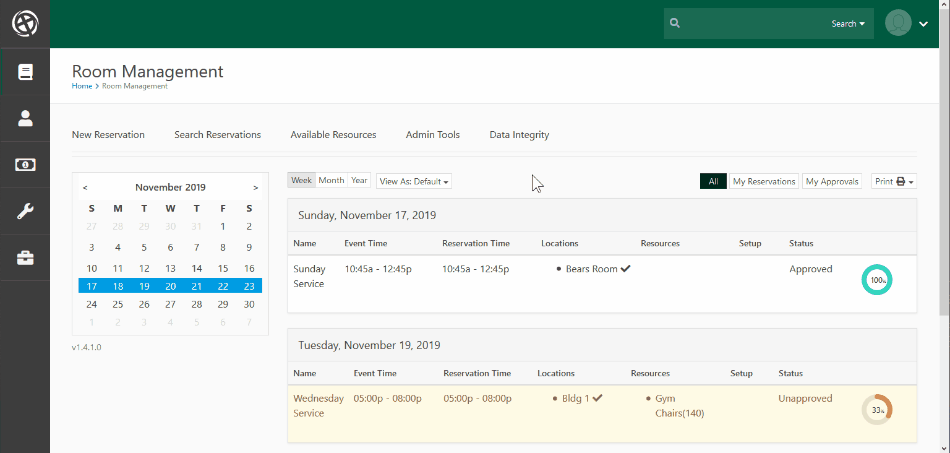
Task: Filter by My Approvals
Action: 832,181
